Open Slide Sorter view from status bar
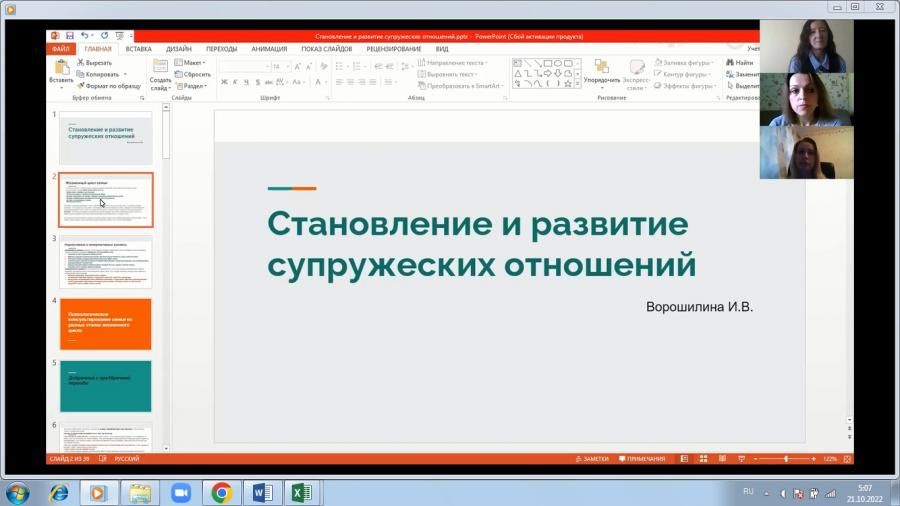Screen dimensions: 900x506 click(x=703, y=459)
